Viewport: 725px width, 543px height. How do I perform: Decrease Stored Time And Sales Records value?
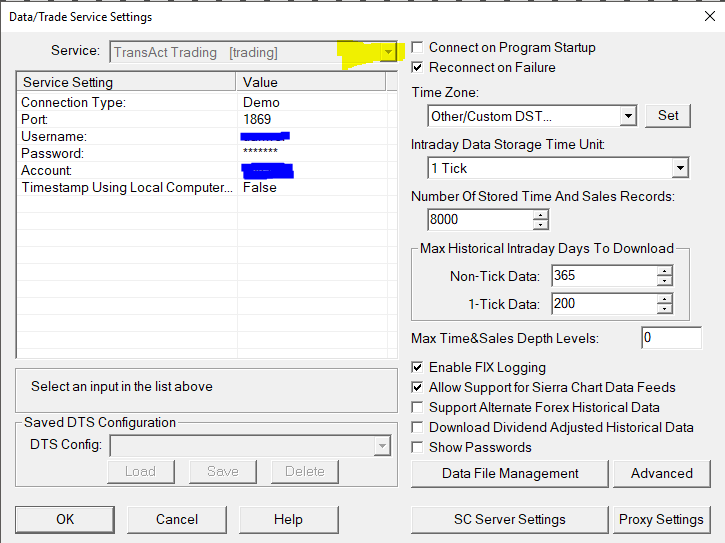coord(540,225)
